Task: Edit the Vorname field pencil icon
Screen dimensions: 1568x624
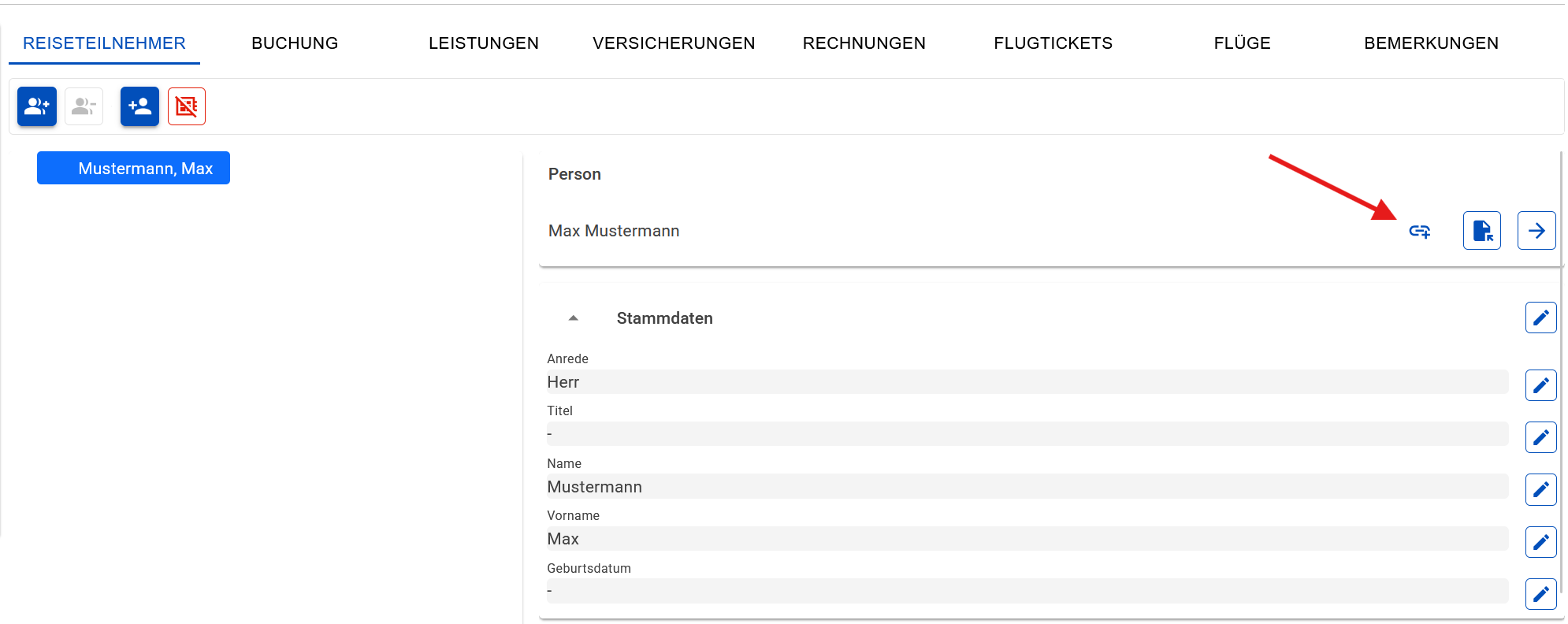Action: (1540, 542)
